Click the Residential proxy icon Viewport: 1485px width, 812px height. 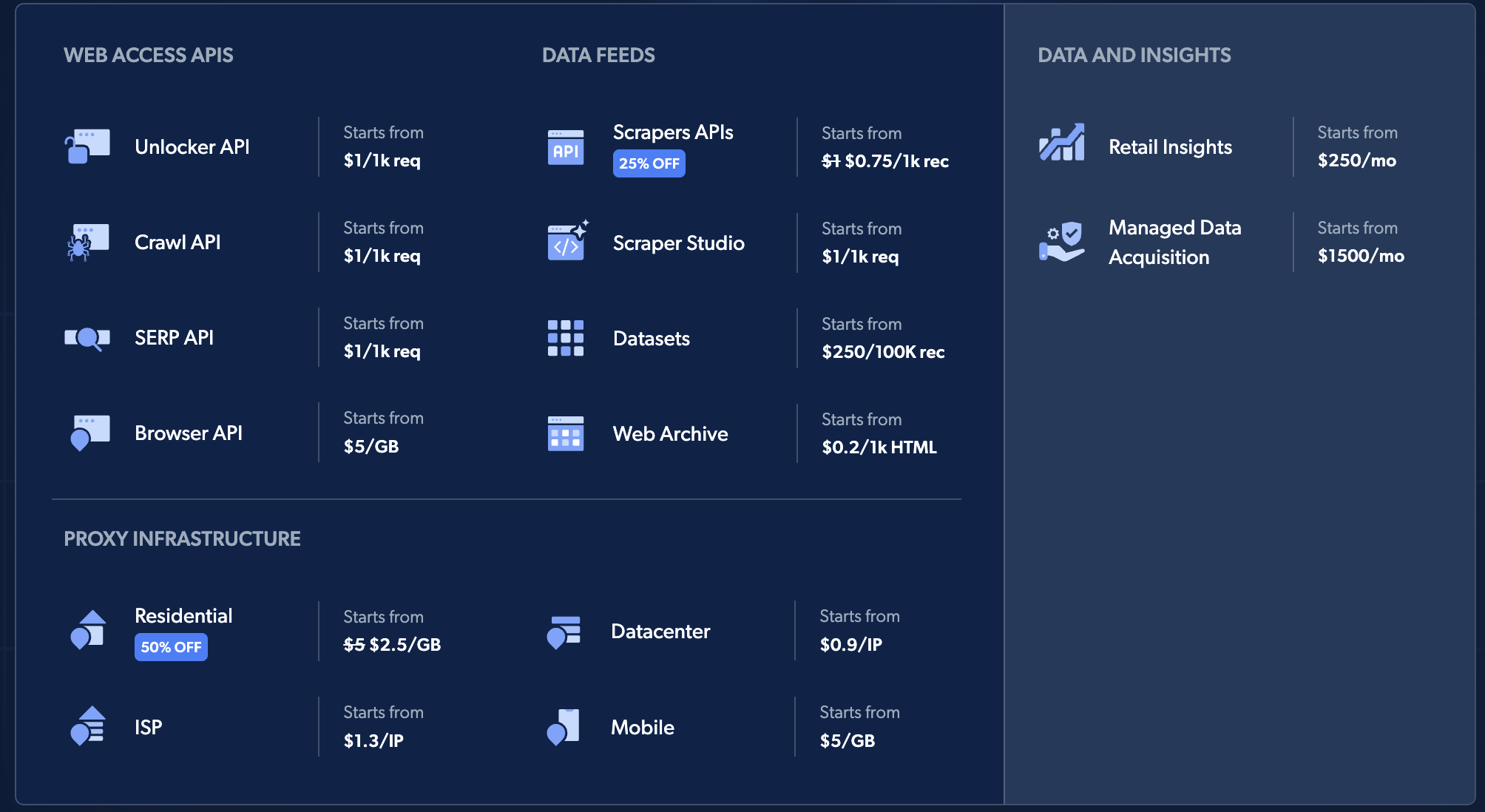[x=88, y=630]
